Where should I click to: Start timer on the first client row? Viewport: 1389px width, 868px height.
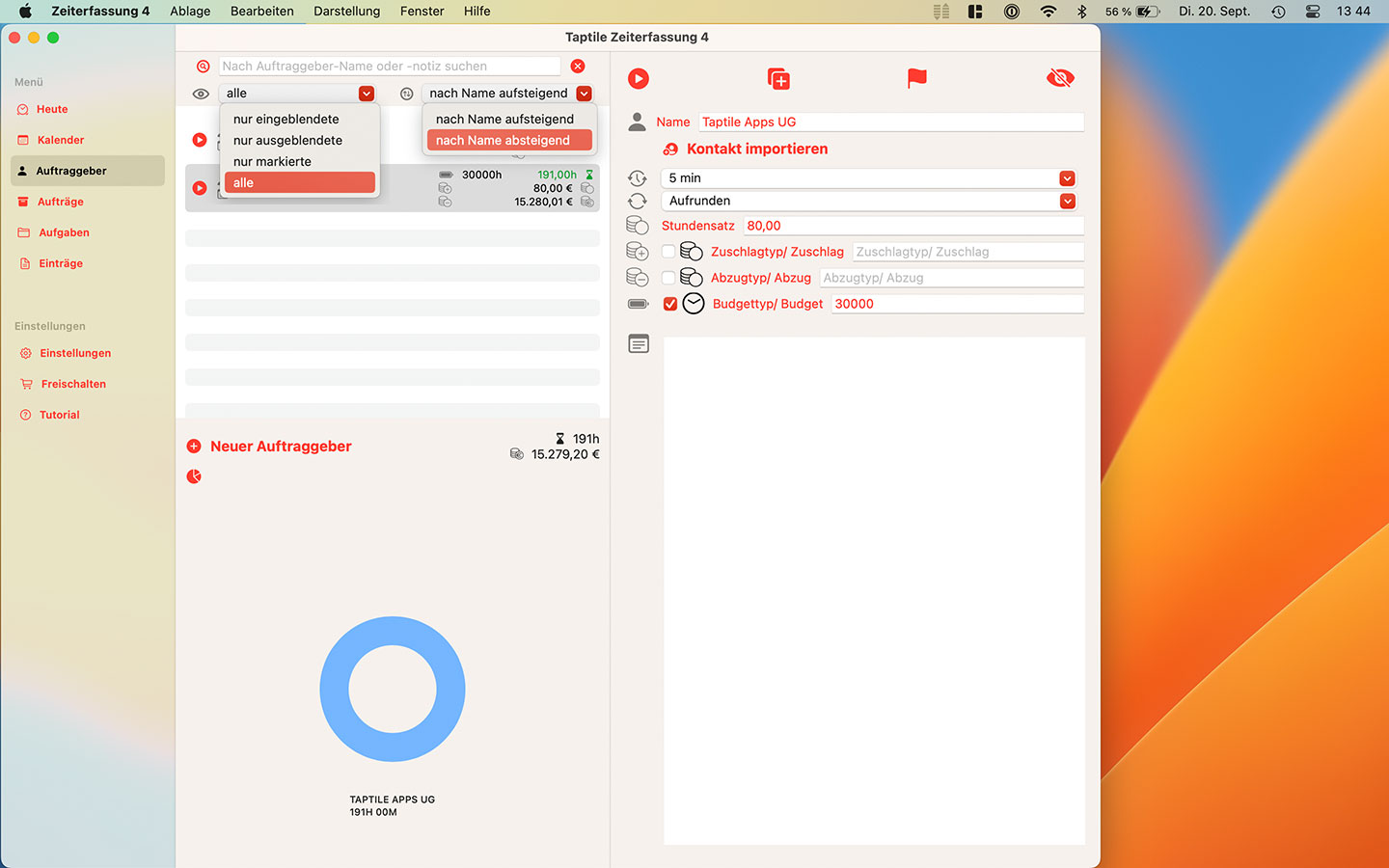[200, 140]
